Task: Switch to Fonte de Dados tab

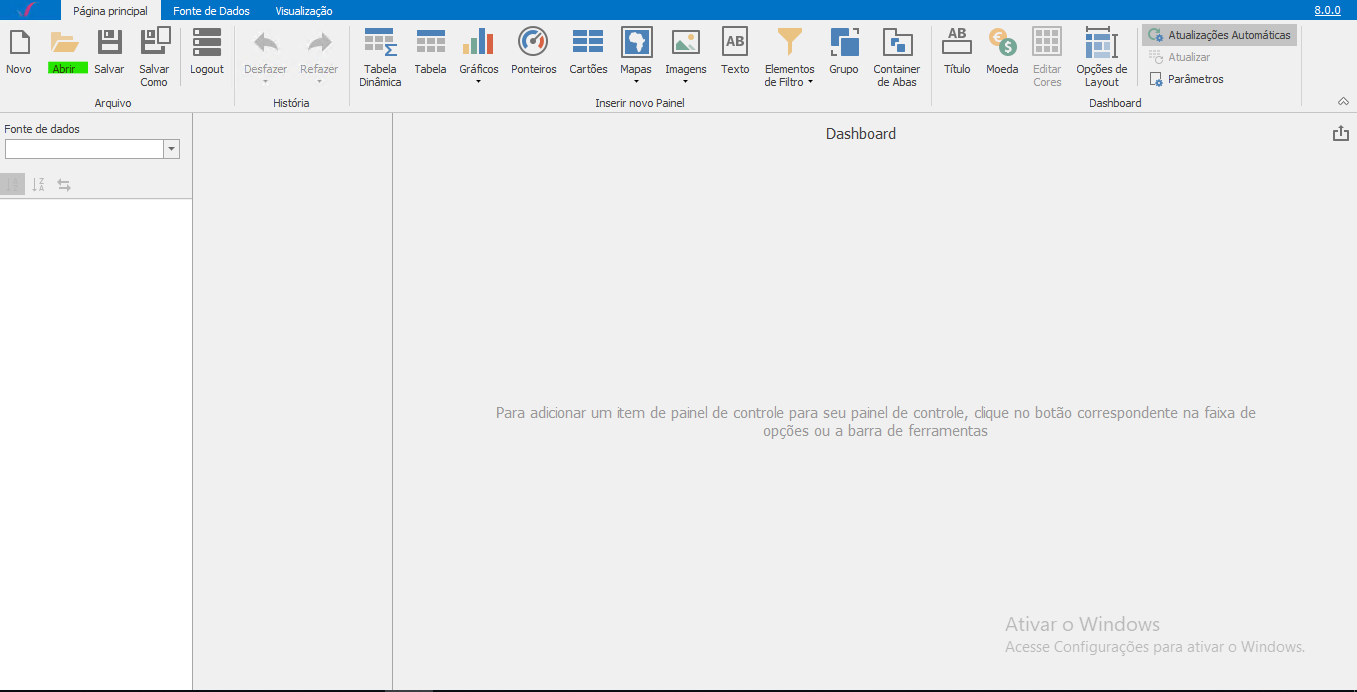Action: tap(211, 11)
